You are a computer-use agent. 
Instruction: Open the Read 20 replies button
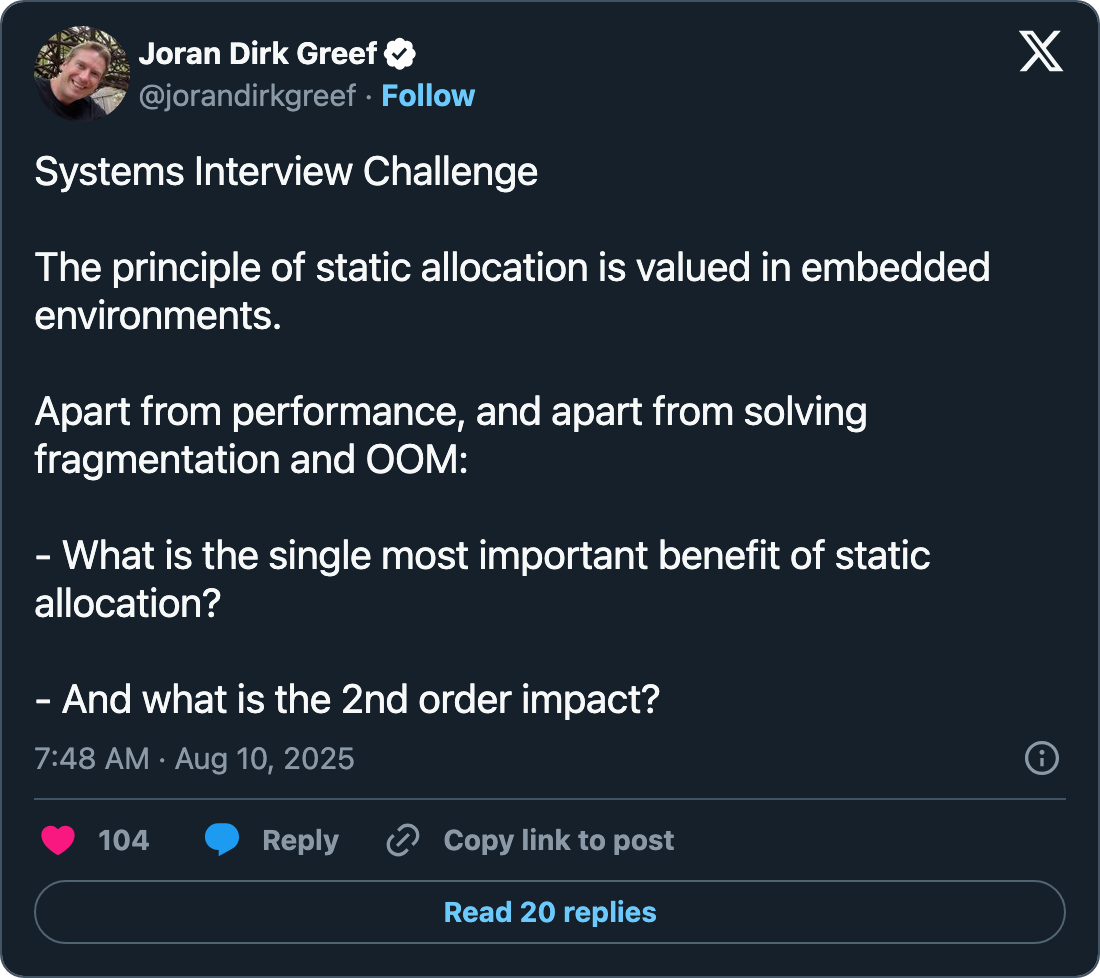tap(550, 912)
